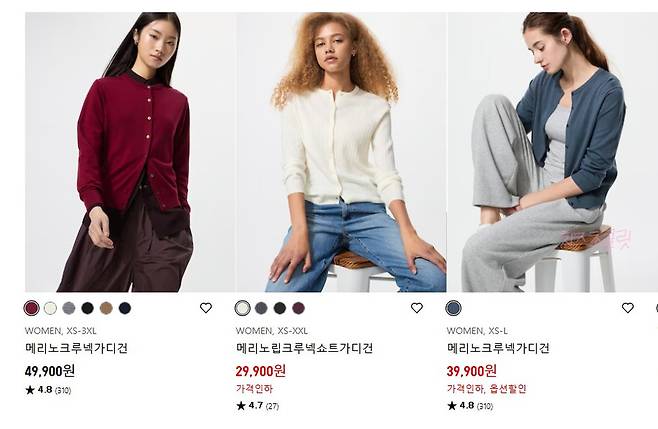Click heart icon on white ribbed short cardigan
658x429 pixels.
417,308
